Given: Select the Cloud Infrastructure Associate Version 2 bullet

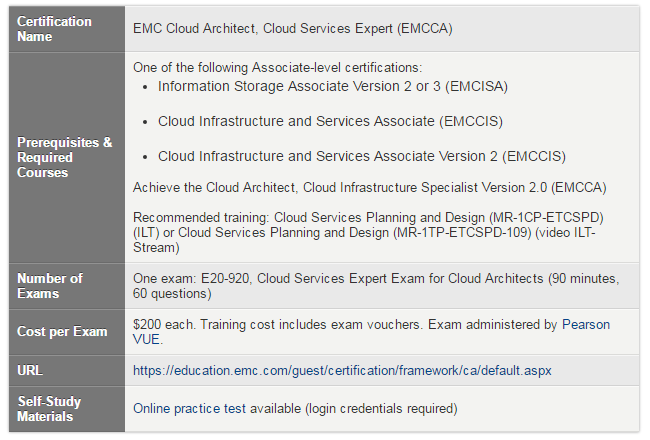Looking at the screenshot, I should click(x=361, y=156).
